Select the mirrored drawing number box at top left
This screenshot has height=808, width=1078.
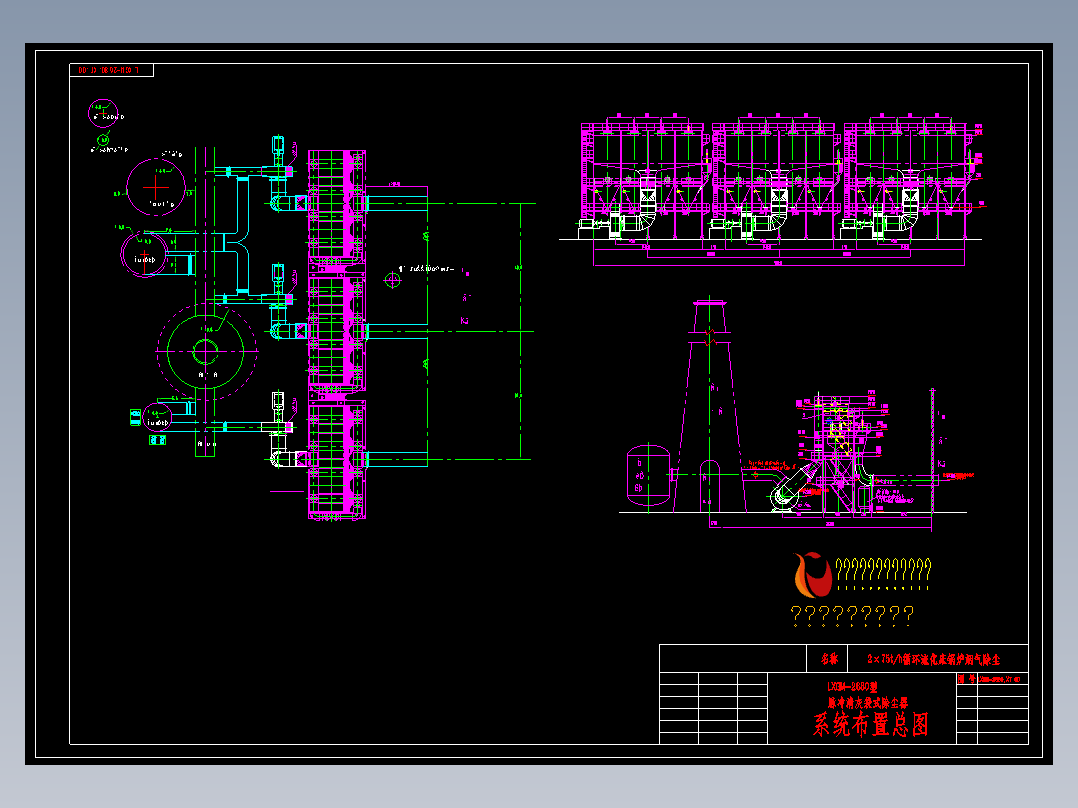pos(111,70)
